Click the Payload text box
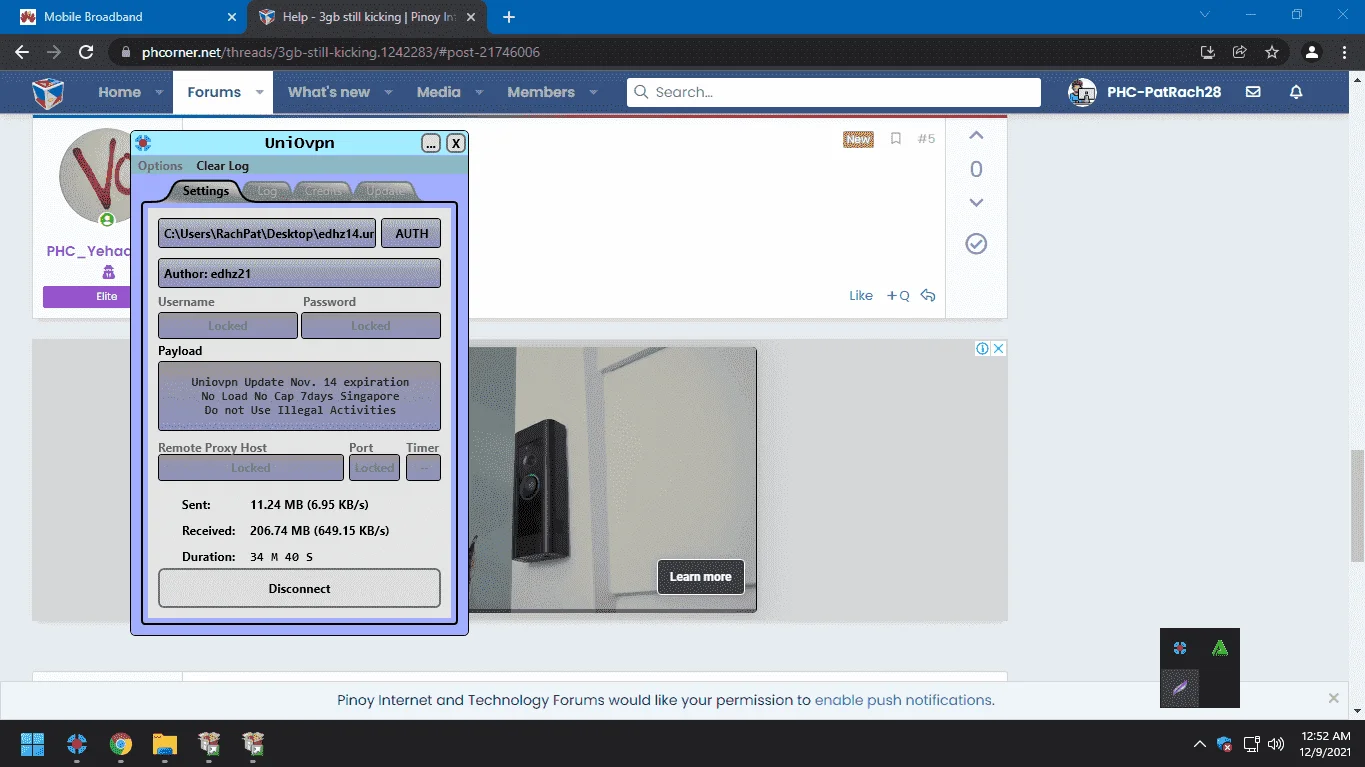This screenshot has width=1365, height=767. point(299,396)
